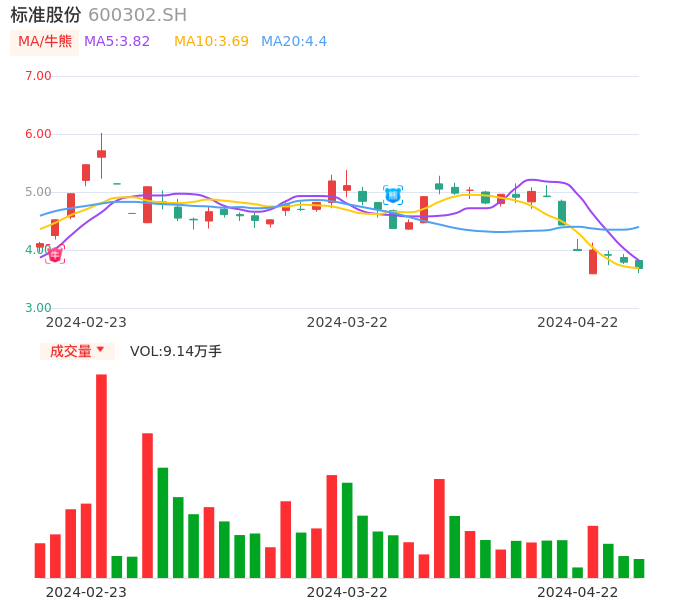Select the MA/牛熊 indicator tab

click(45, 42)
